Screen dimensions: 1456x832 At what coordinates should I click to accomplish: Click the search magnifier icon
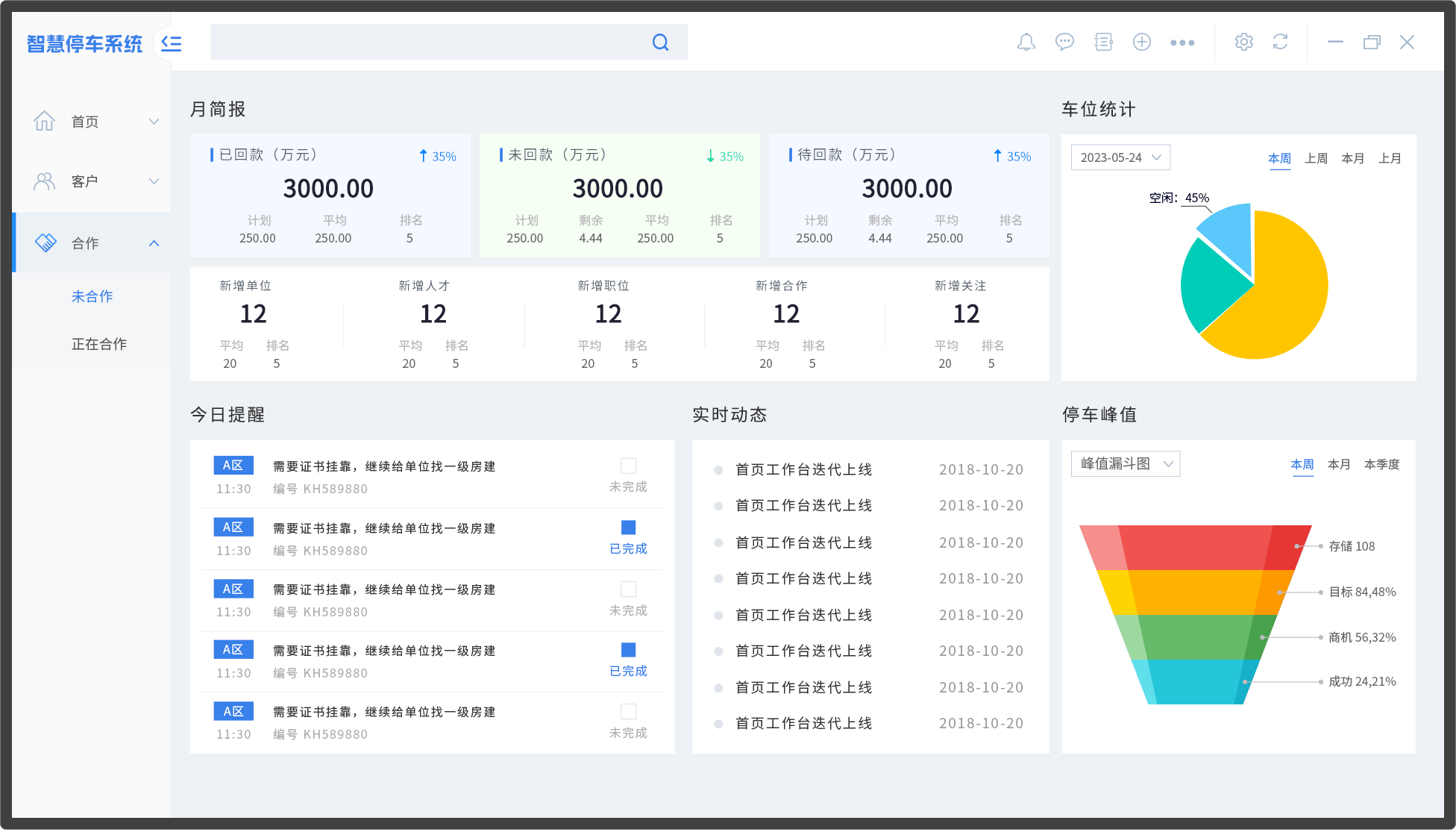(x=660, y=43)
